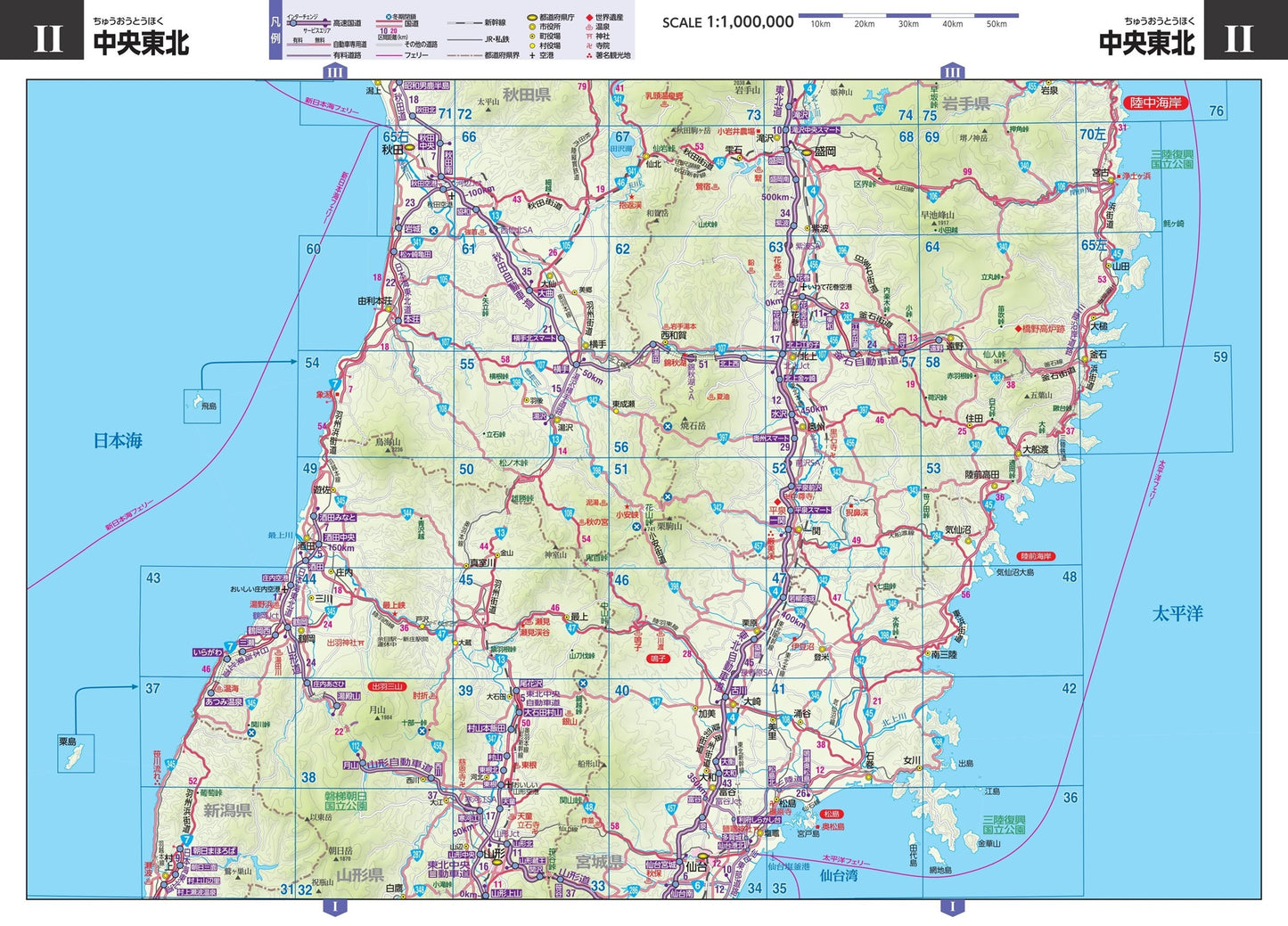Click the 磐梯朝日国立公園 park label
This screenshot has height=926, width=1288.
[346, 800]
